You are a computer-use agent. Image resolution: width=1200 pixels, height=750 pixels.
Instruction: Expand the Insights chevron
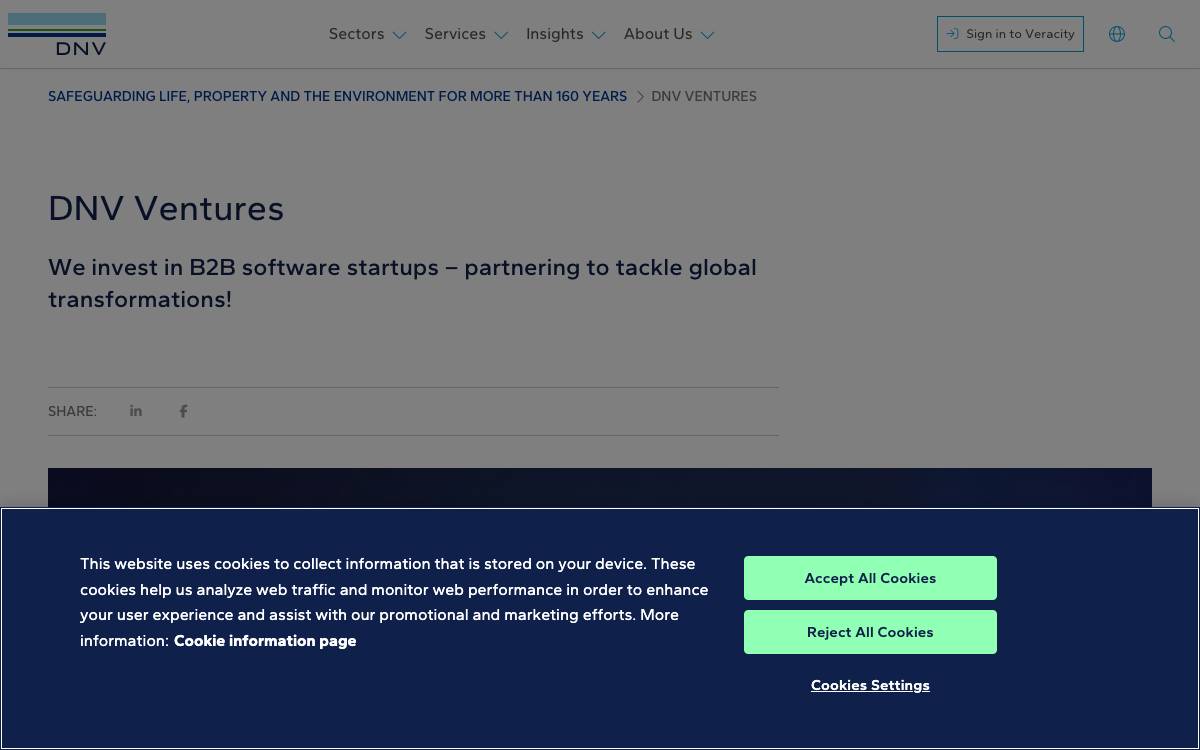coord(598,35)
